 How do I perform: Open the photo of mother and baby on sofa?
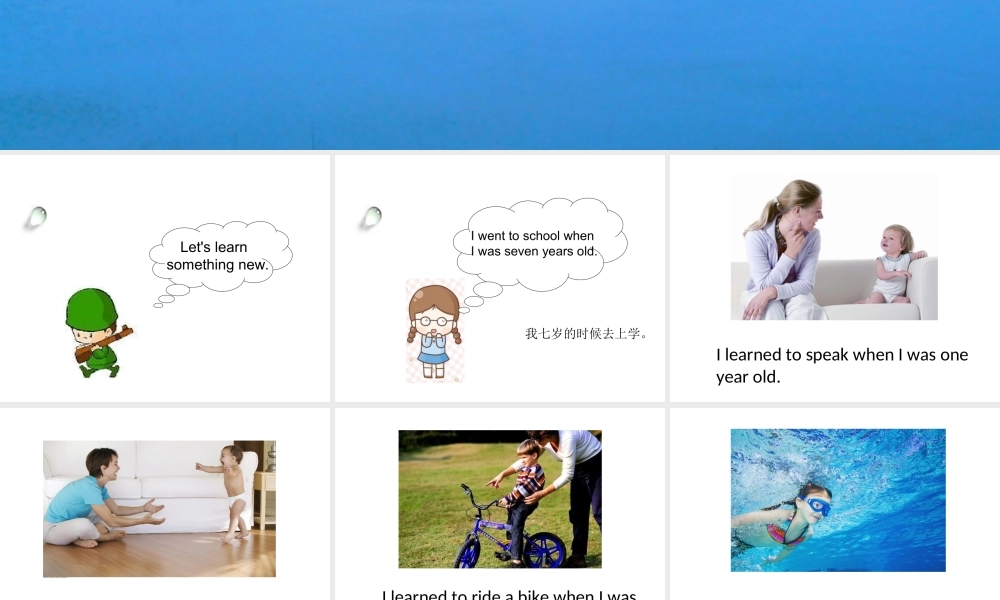[x=834, y=249]
